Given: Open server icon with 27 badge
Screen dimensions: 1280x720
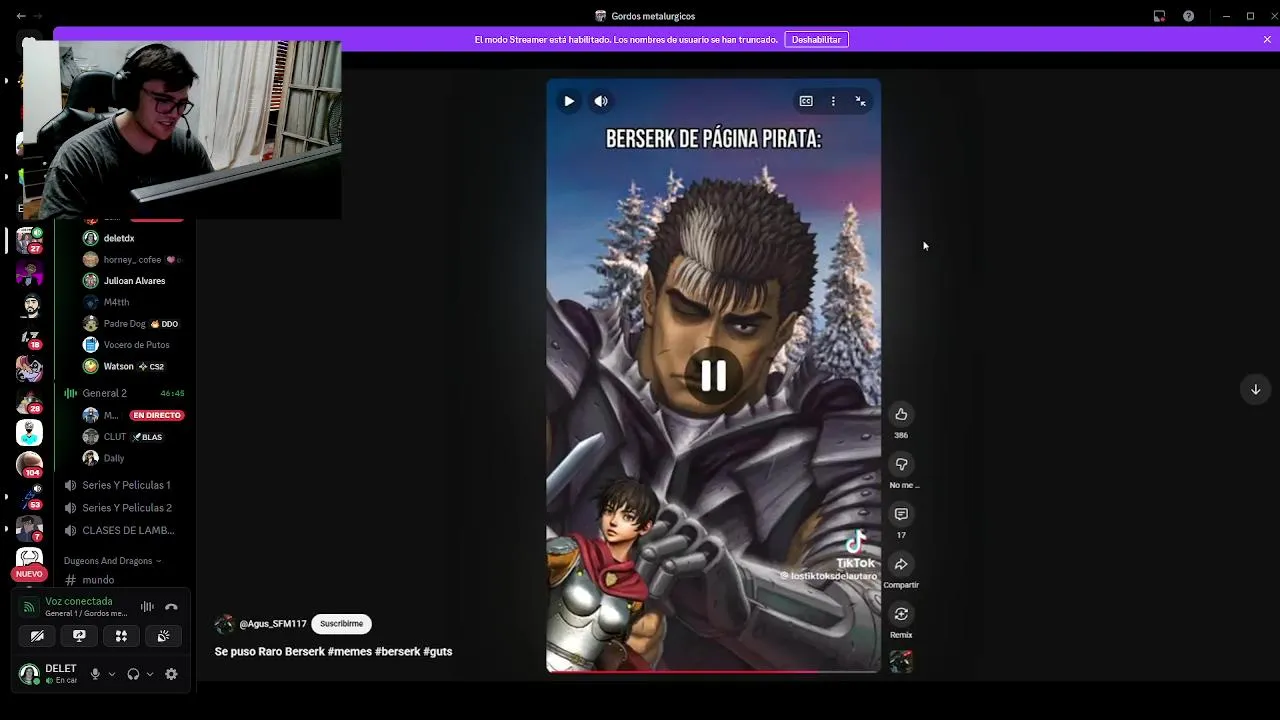Looking at the screenshot, I should [29, 240].
